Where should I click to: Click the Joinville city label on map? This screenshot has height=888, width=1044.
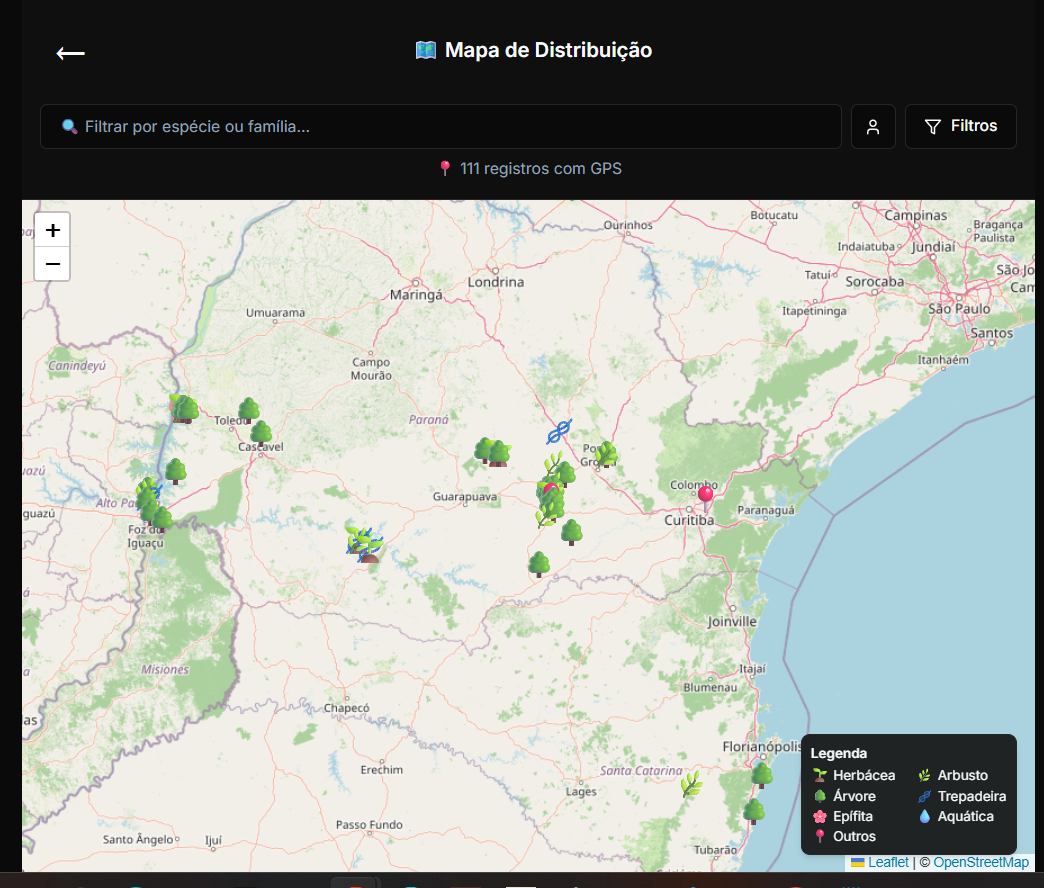coord(732,622)
